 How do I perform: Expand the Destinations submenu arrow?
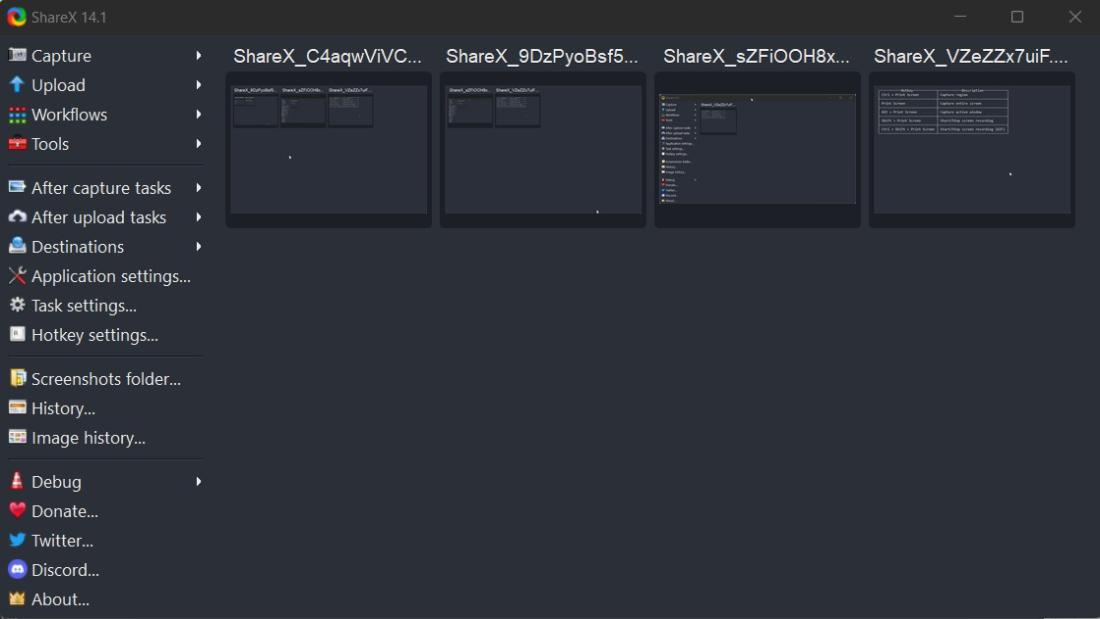199,247
